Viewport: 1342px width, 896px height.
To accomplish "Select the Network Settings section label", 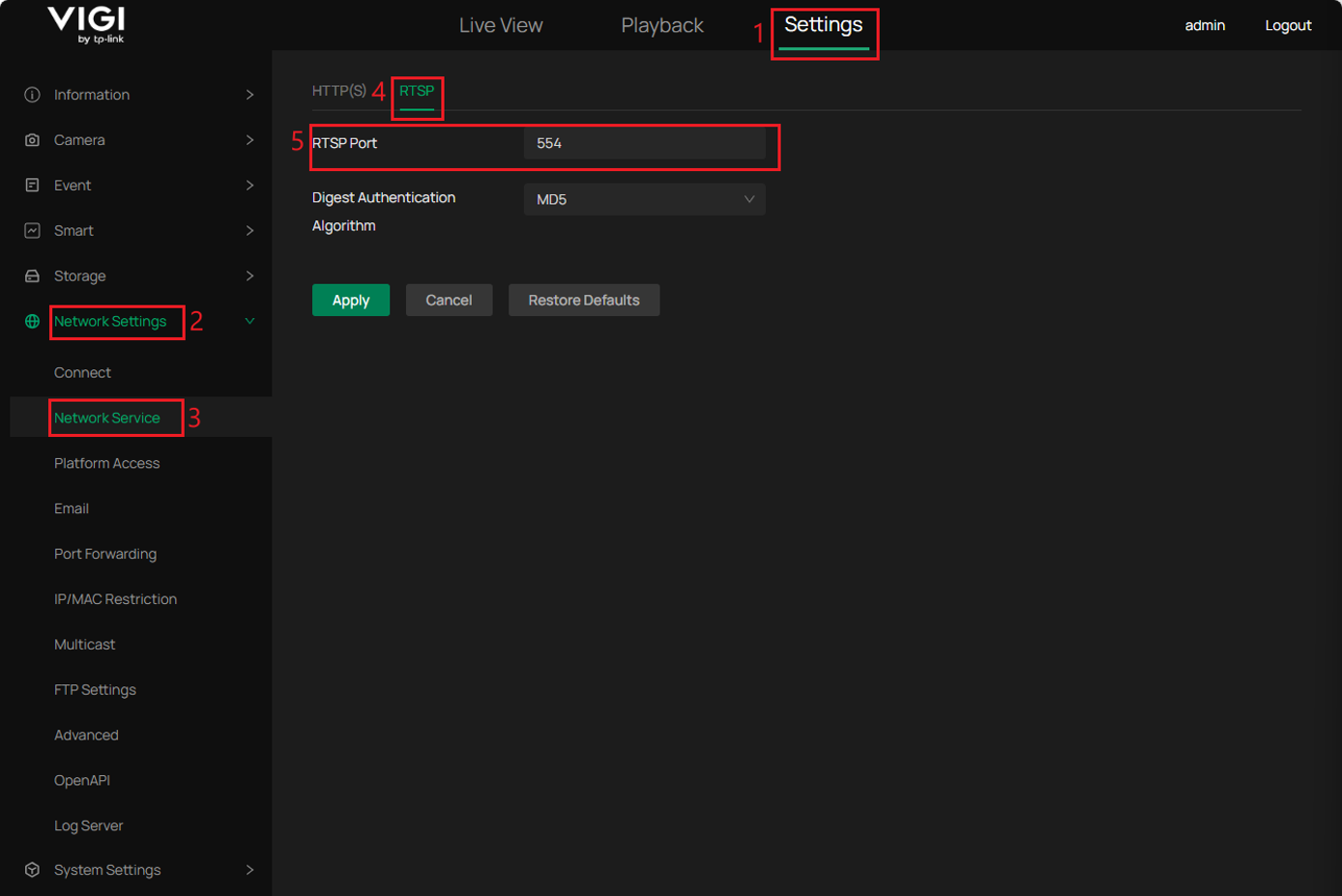I will pyautogui.click(x=110, y=321).
